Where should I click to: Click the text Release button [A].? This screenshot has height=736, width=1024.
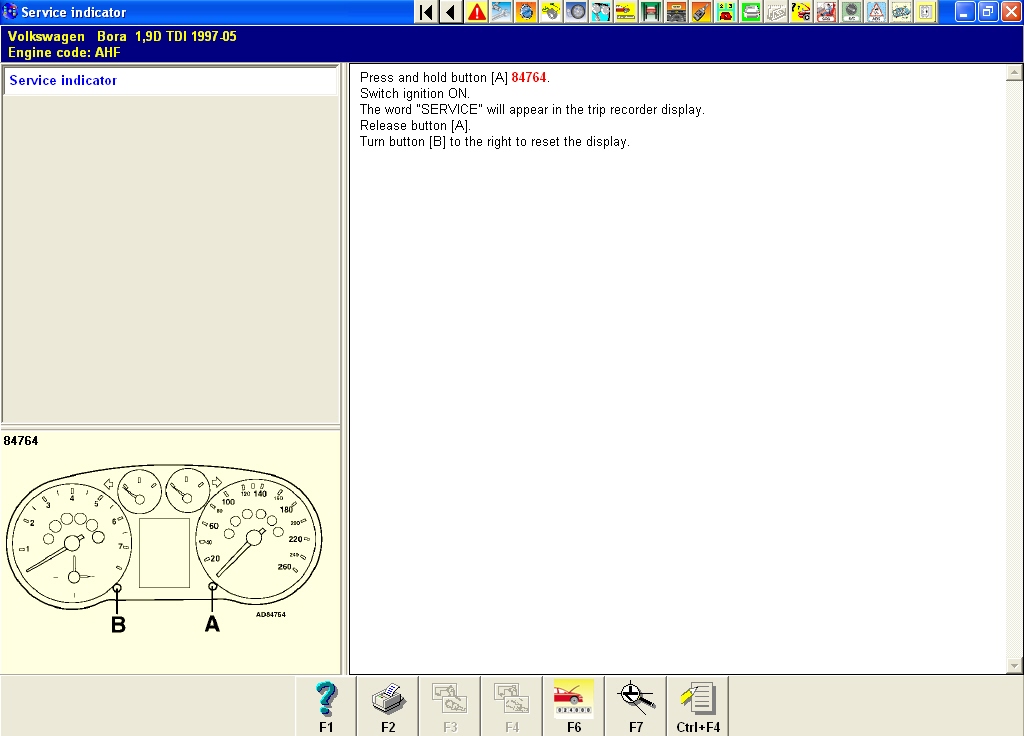point(415,125)
